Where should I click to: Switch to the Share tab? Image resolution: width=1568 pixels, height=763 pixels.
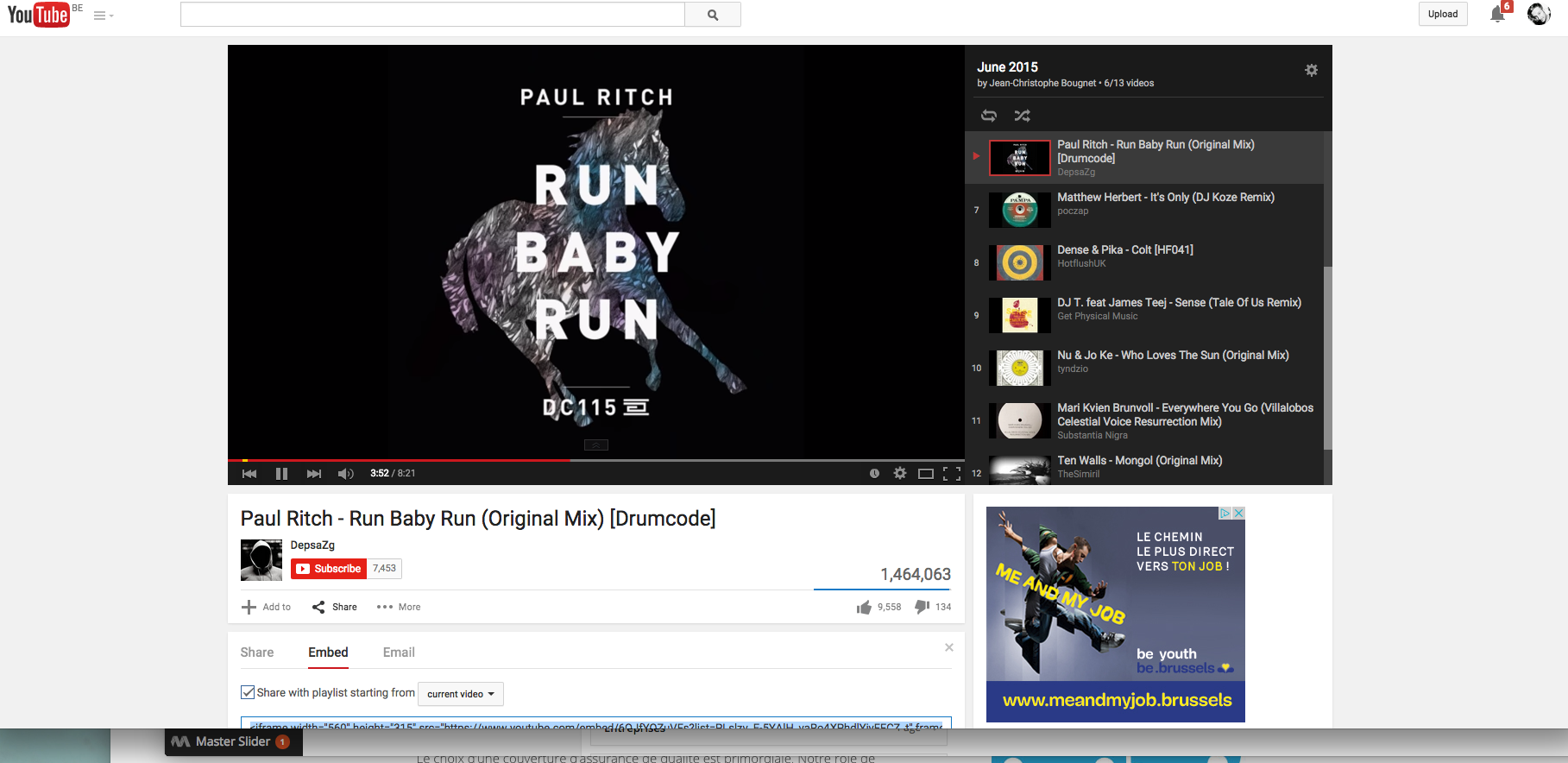[x=257, y=653]
